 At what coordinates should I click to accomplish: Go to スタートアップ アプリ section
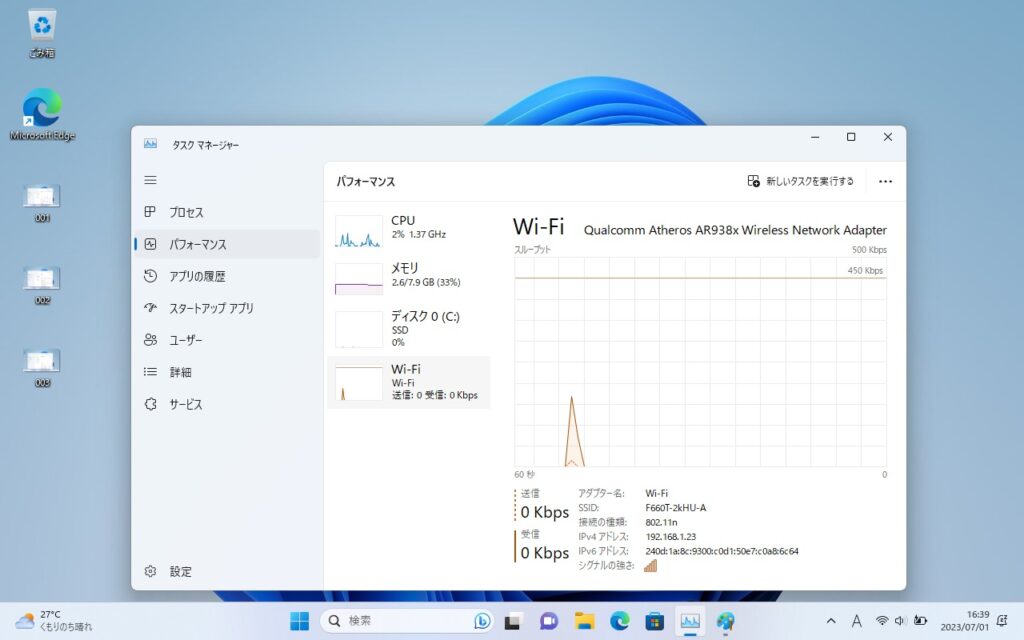coord(210,308)
